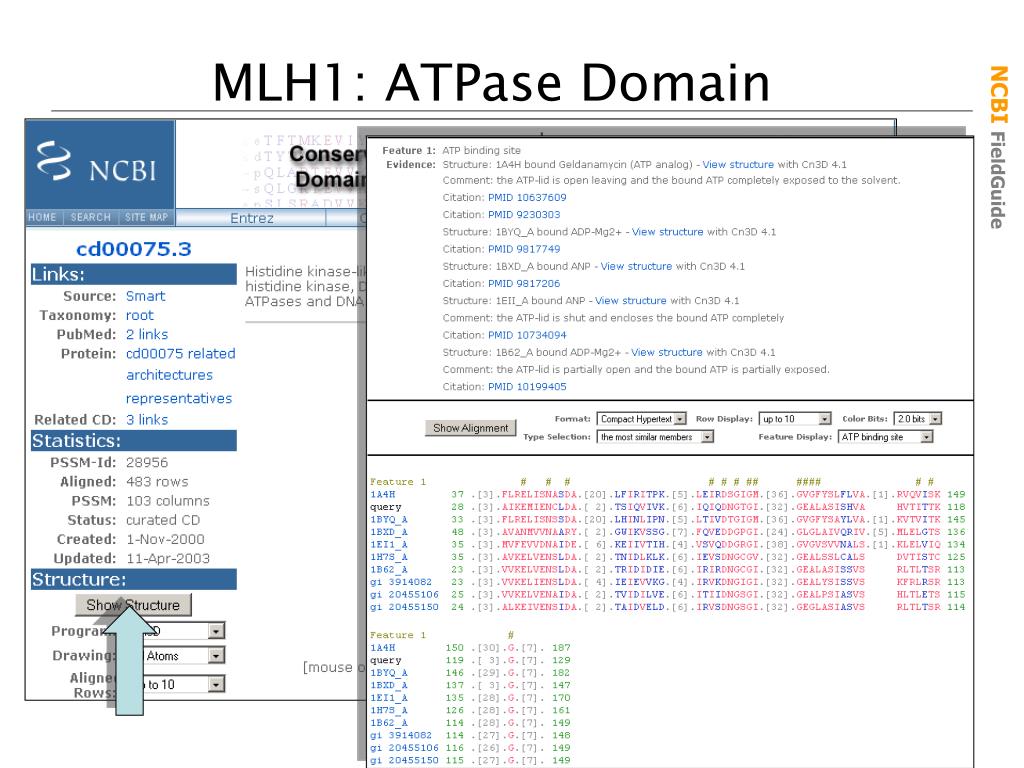Open the SEARCH navigation item

pos(91,217)
